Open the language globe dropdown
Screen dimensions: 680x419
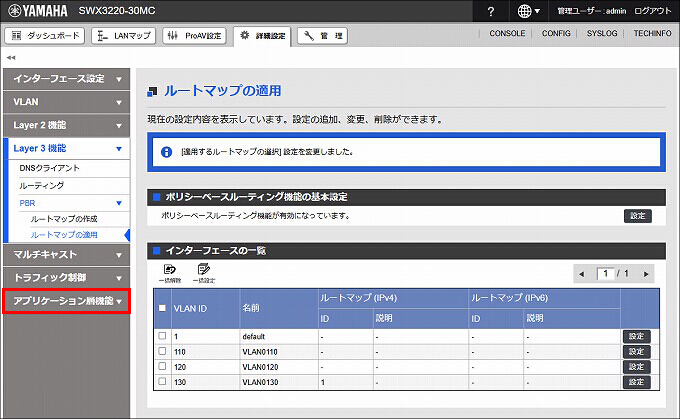529,11
